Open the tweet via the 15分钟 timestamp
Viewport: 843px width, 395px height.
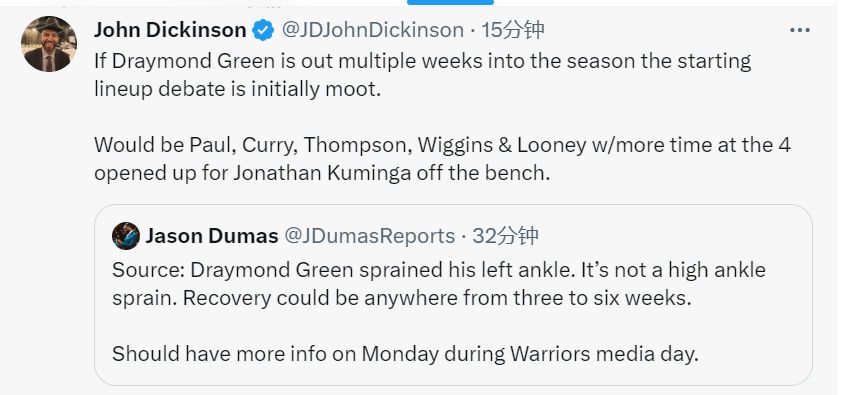click(x=512, y=30)
